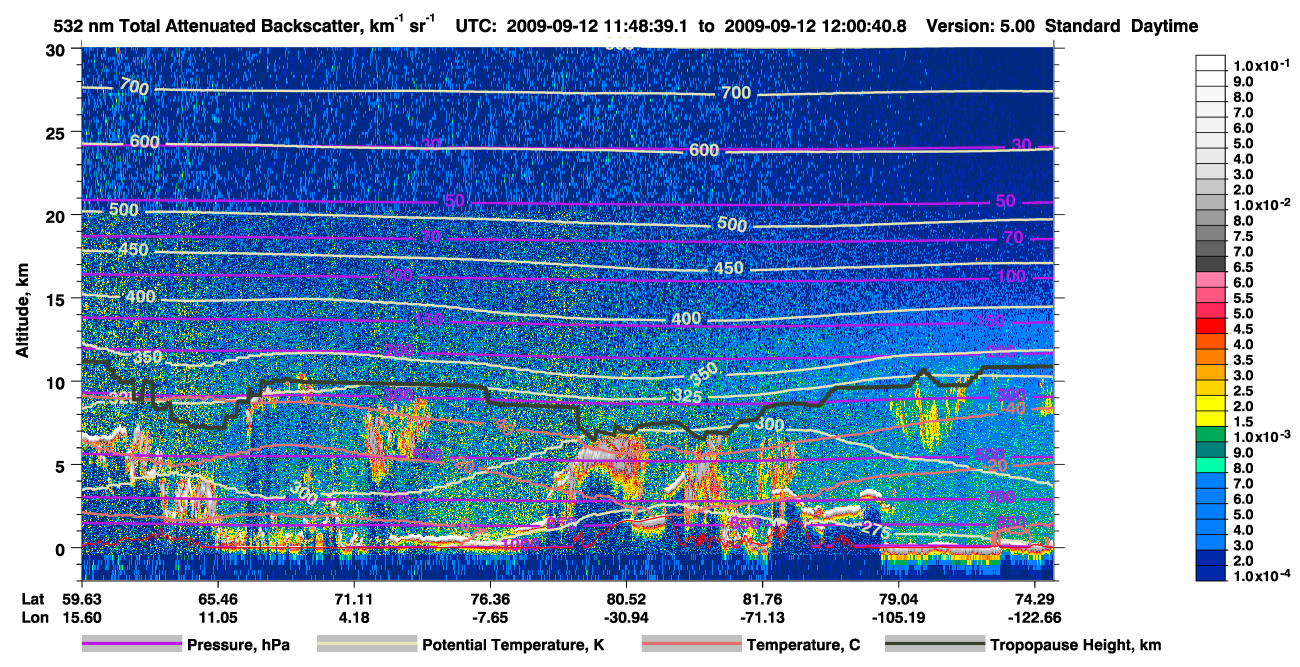
Task: Click the Potential Temperature legend line sample
Action: (367, 645)
